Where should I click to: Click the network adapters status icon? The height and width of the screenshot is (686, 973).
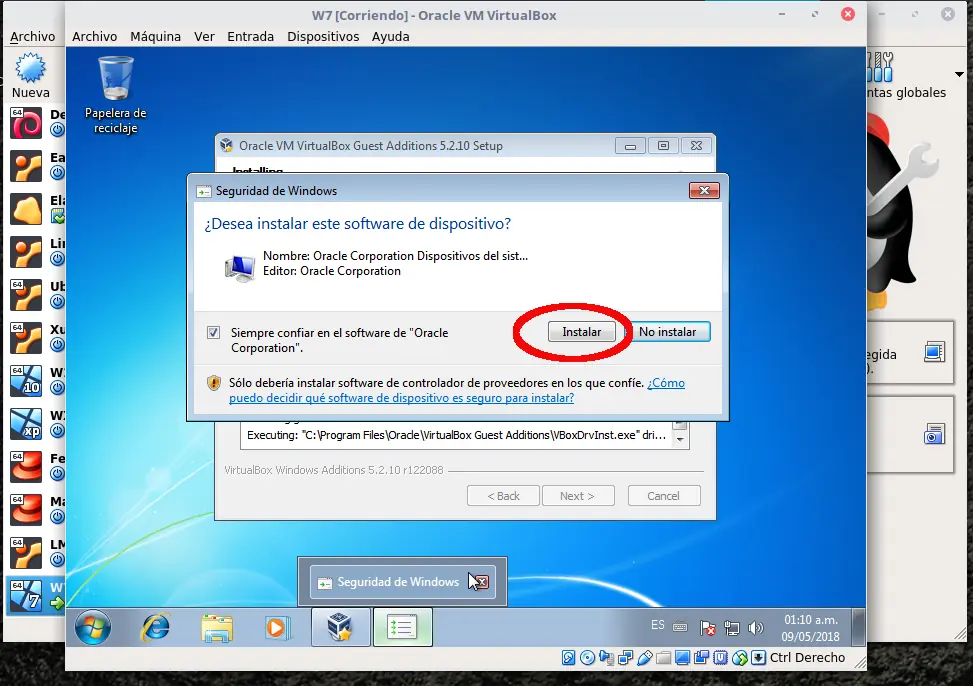tap(626, 657)
